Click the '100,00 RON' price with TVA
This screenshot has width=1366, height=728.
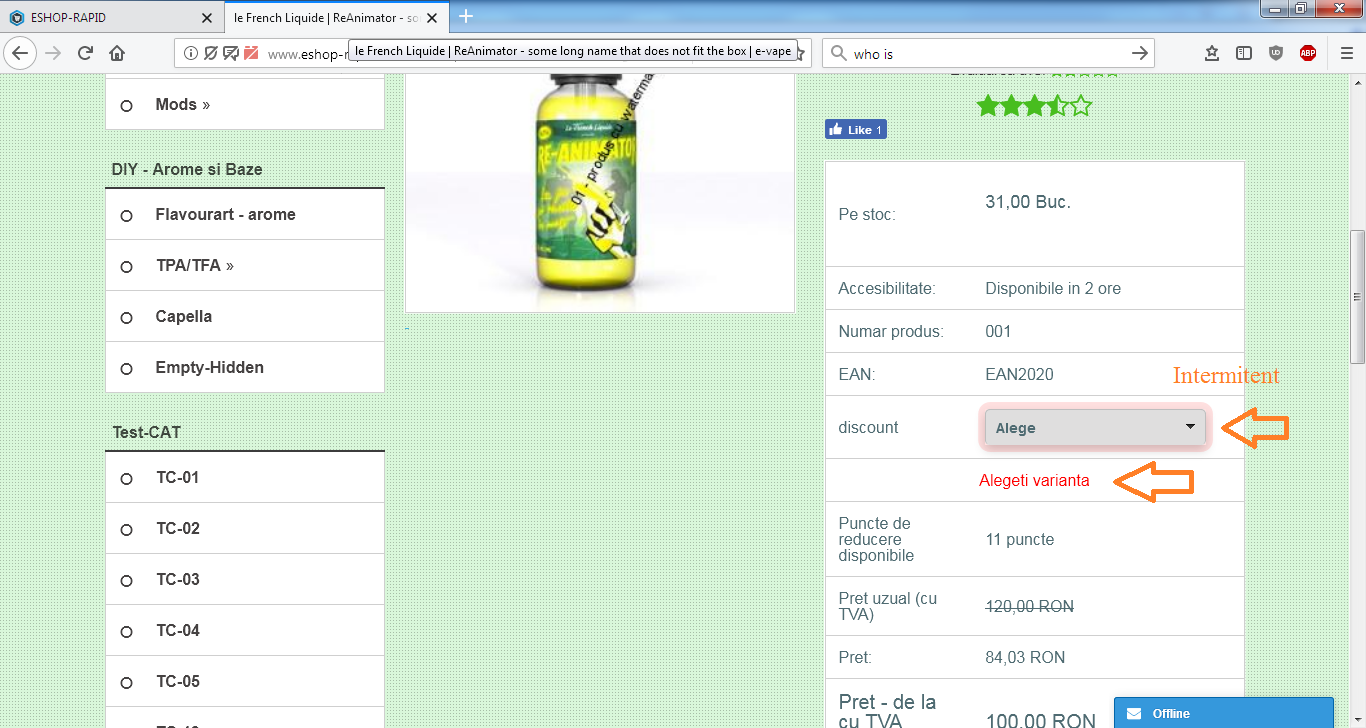point(1041,719)
